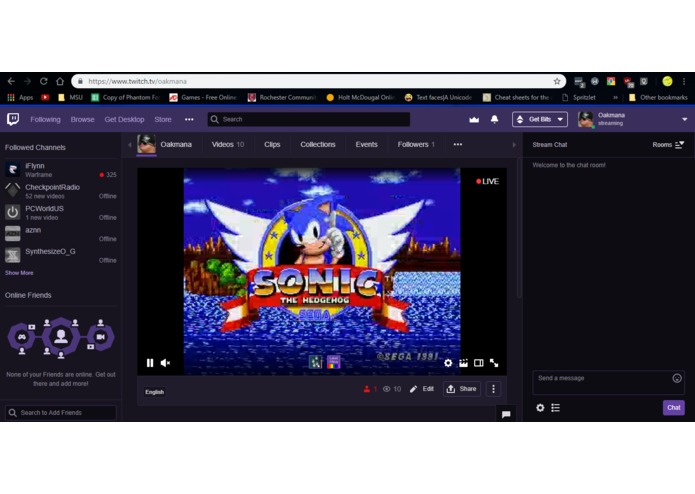Open CheckpointRadio followed channel
695x494 pixels.
pos(61,191)
